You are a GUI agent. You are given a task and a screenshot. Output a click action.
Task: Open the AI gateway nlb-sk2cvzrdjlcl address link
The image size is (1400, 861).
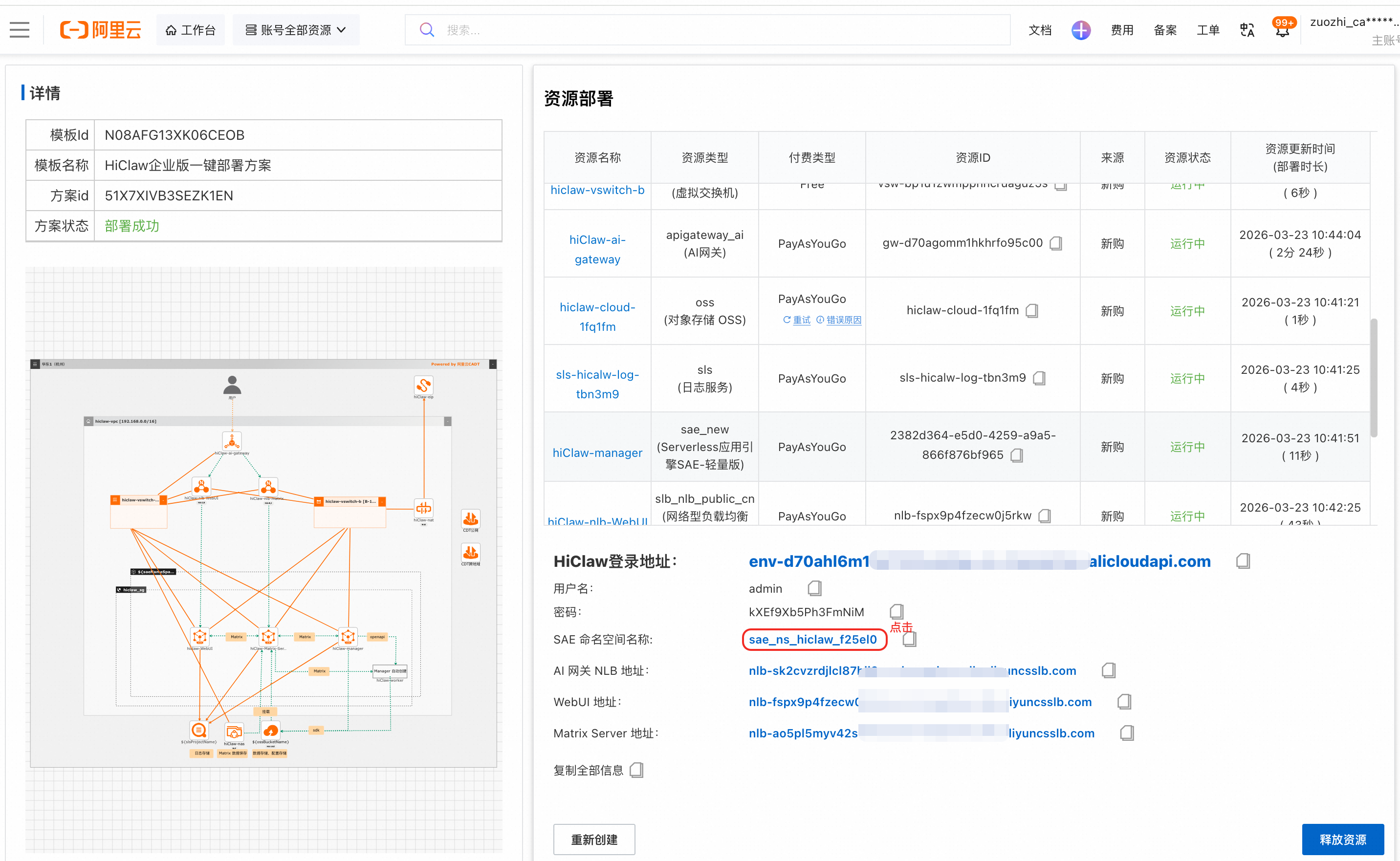click(x=913, y=671)
